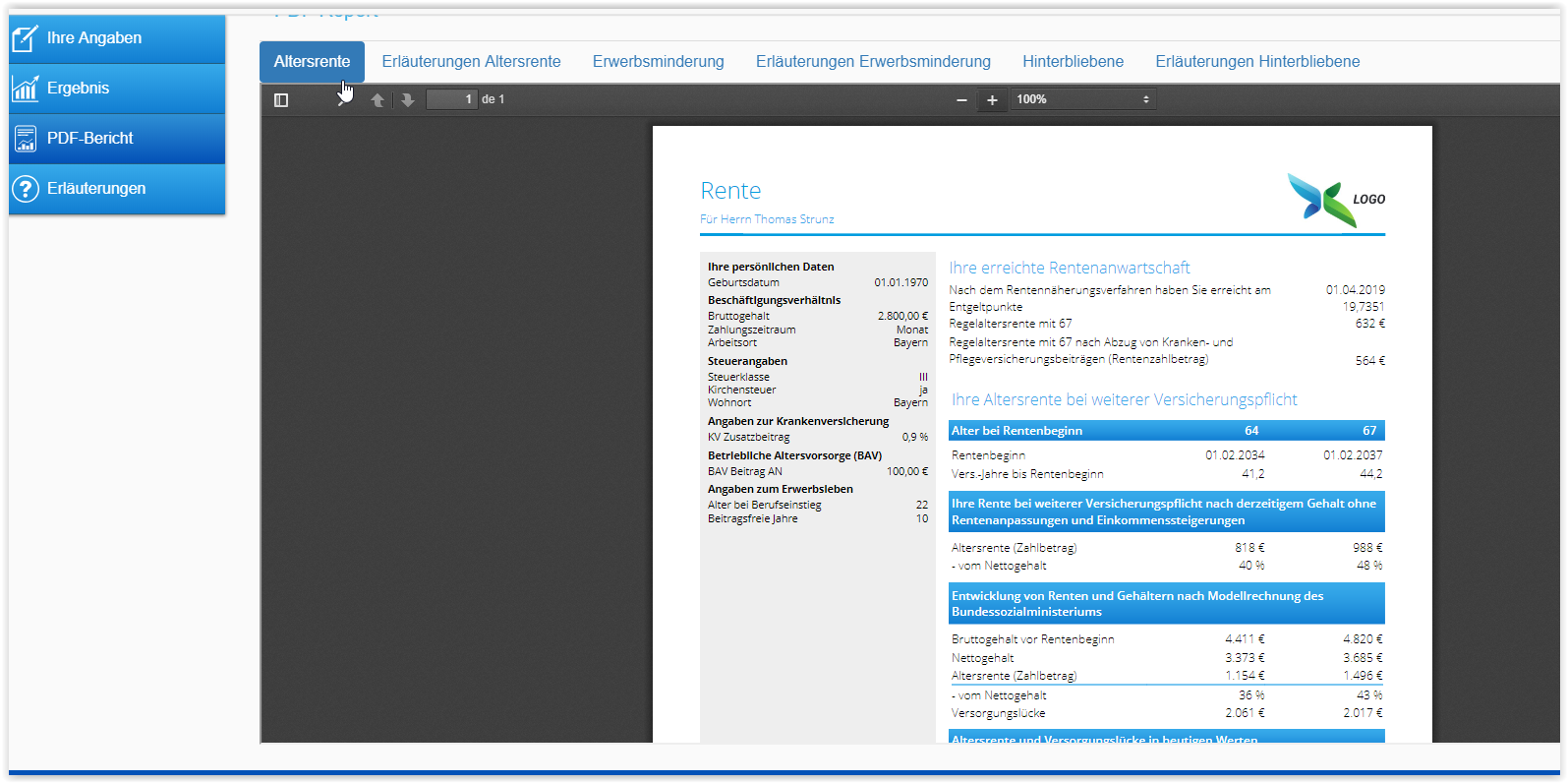Open Ergebnis in the sidebar

[79, 89]
